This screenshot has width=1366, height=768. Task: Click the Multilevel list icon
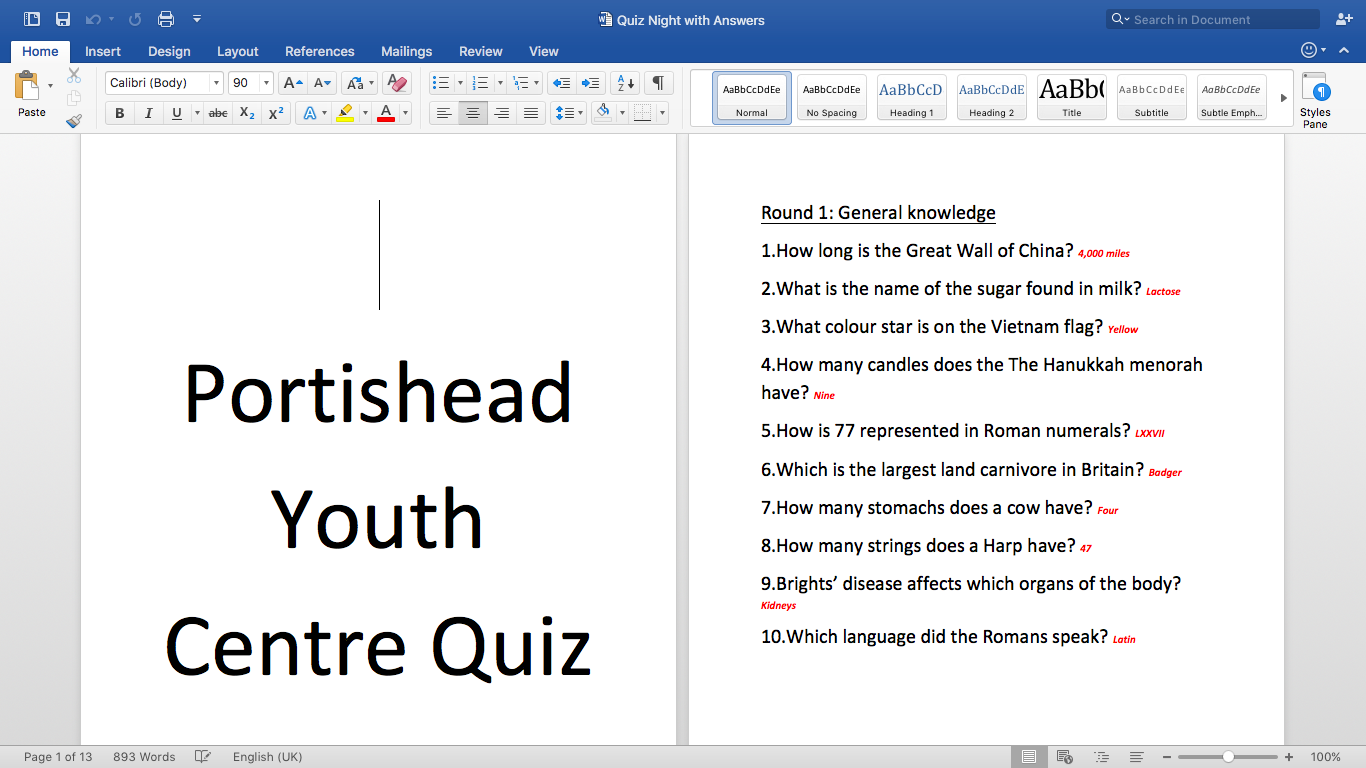(x=519, y=83)
